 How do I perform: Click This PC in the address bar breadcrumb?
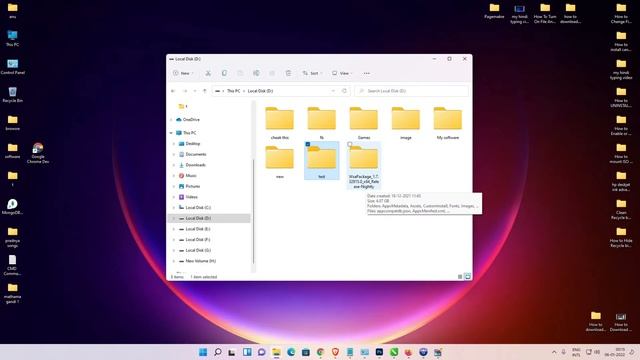(233, 91)
